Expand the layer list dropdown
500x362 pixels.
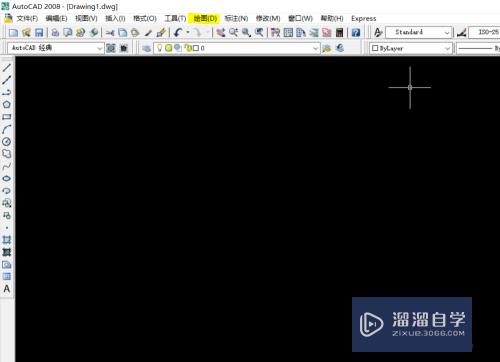click(315, 49)
